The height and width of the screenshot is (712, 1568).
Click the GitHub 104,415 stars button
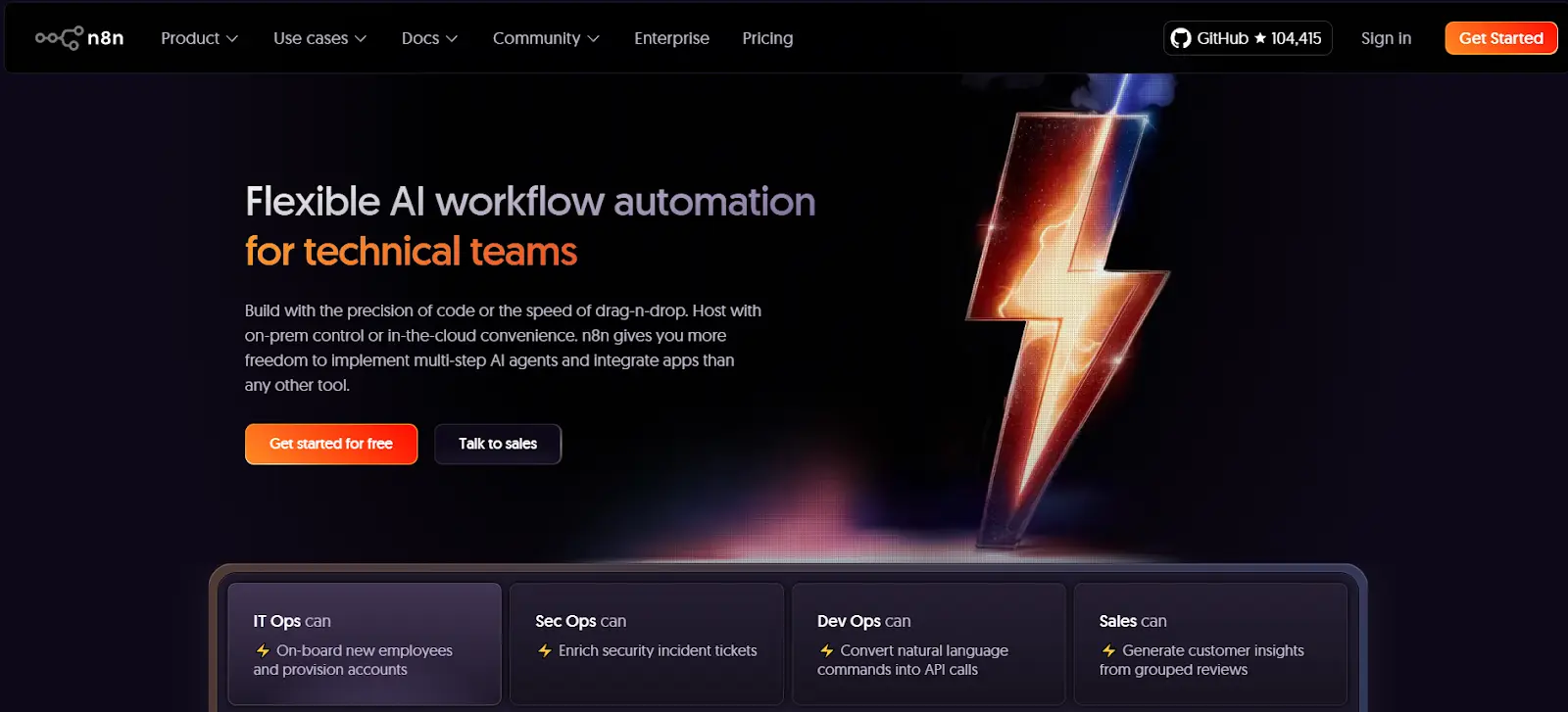click(x=1248, y=38)
